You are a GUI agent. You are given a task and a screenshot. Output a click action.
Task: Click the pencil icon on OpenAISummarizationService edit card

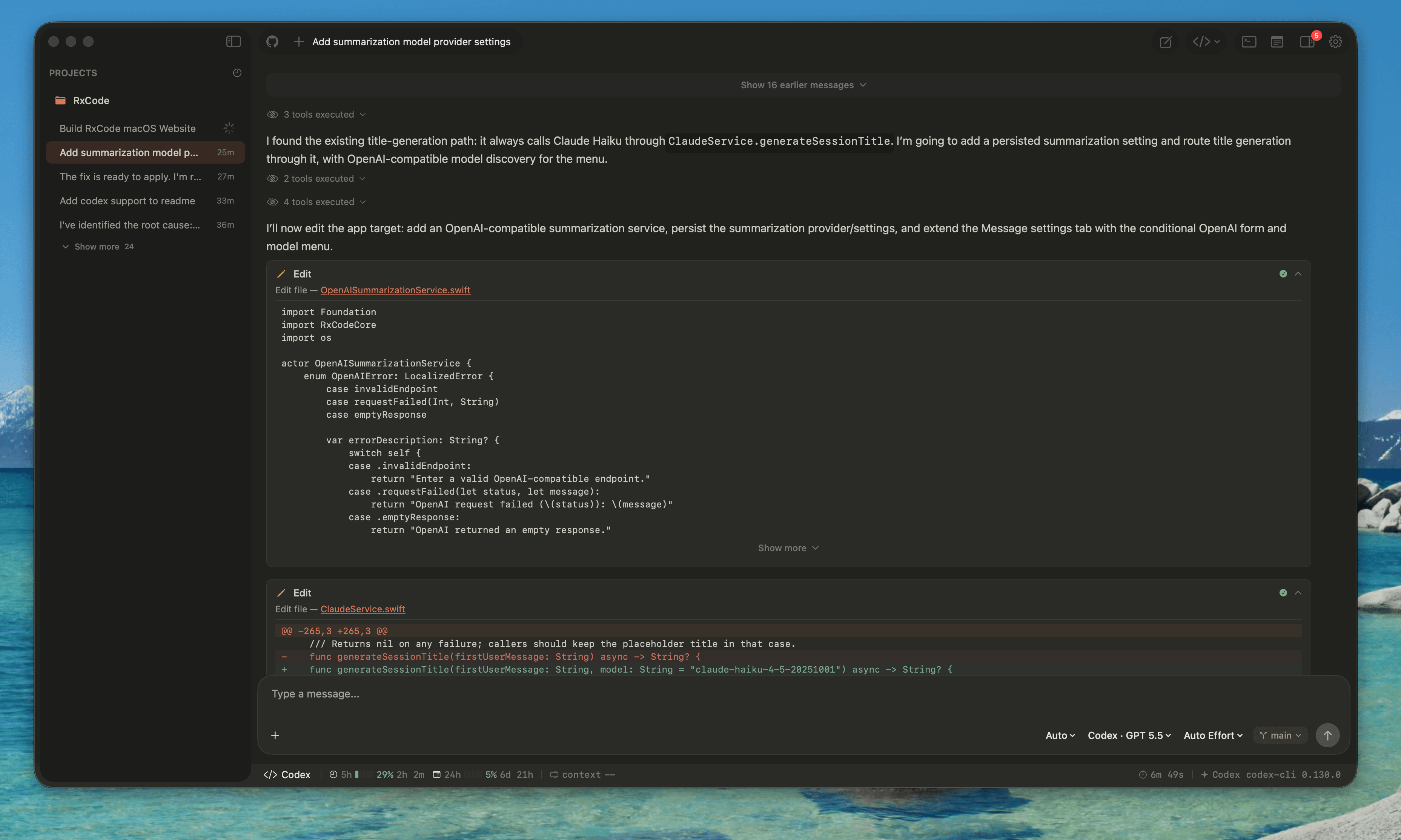pos(281,274)
